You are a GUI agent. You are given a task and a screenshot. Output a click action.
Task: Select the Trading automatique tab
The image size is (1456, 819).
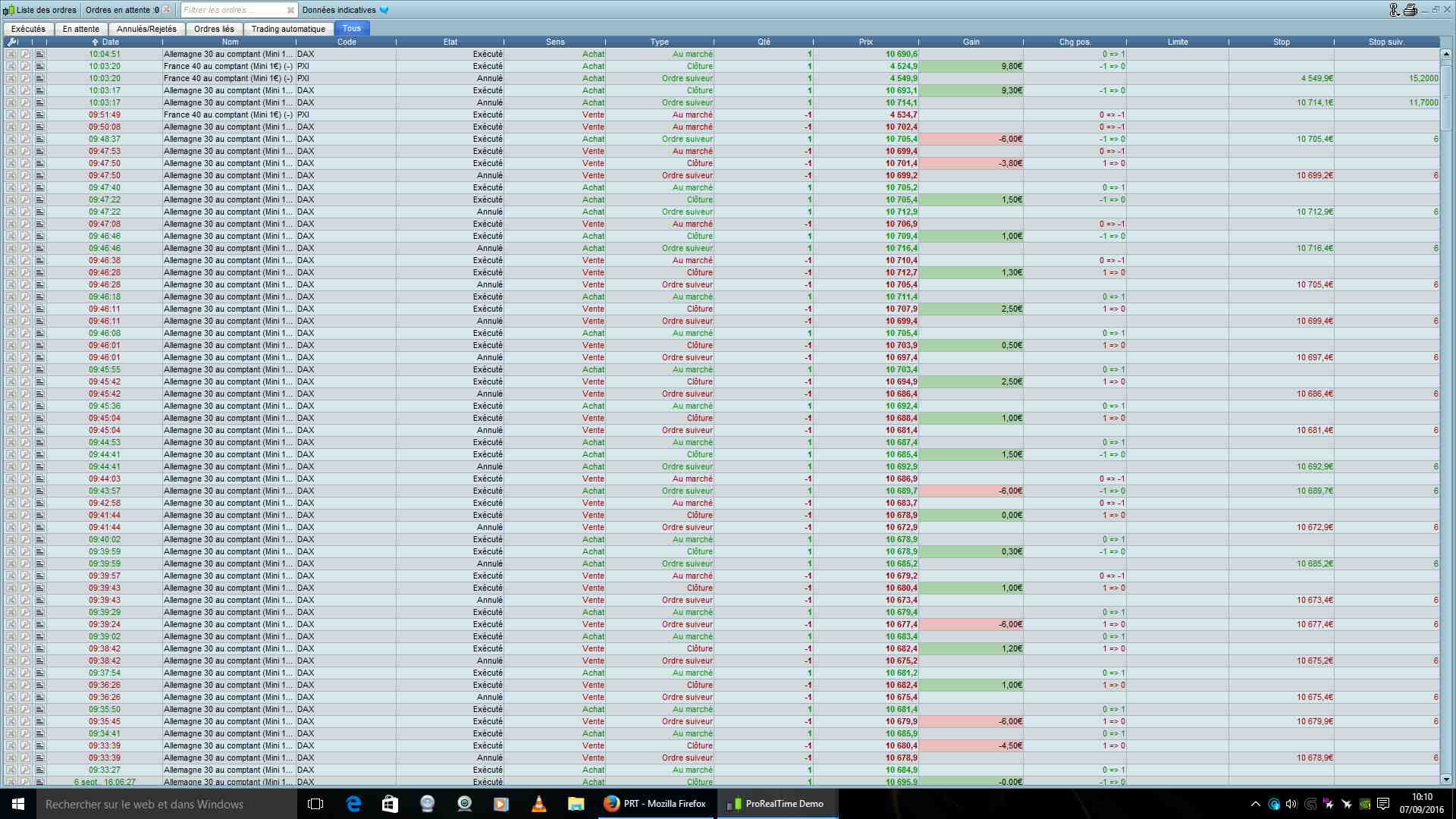(288, 29)
